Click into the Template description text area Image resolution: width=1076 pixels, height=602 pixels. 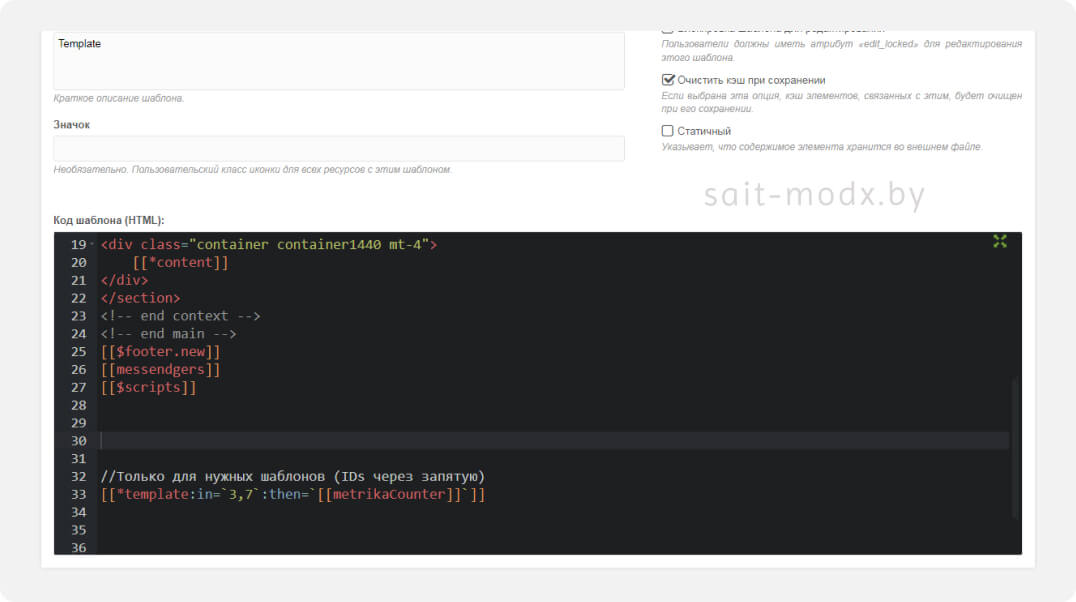point(338,62)
